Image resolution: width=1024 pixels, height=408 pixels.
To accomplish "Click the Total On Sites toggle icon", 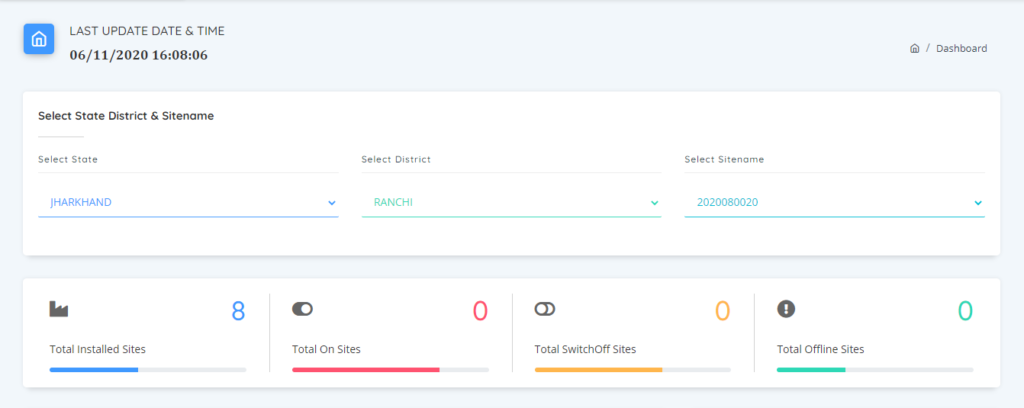I will pos(302,309).
